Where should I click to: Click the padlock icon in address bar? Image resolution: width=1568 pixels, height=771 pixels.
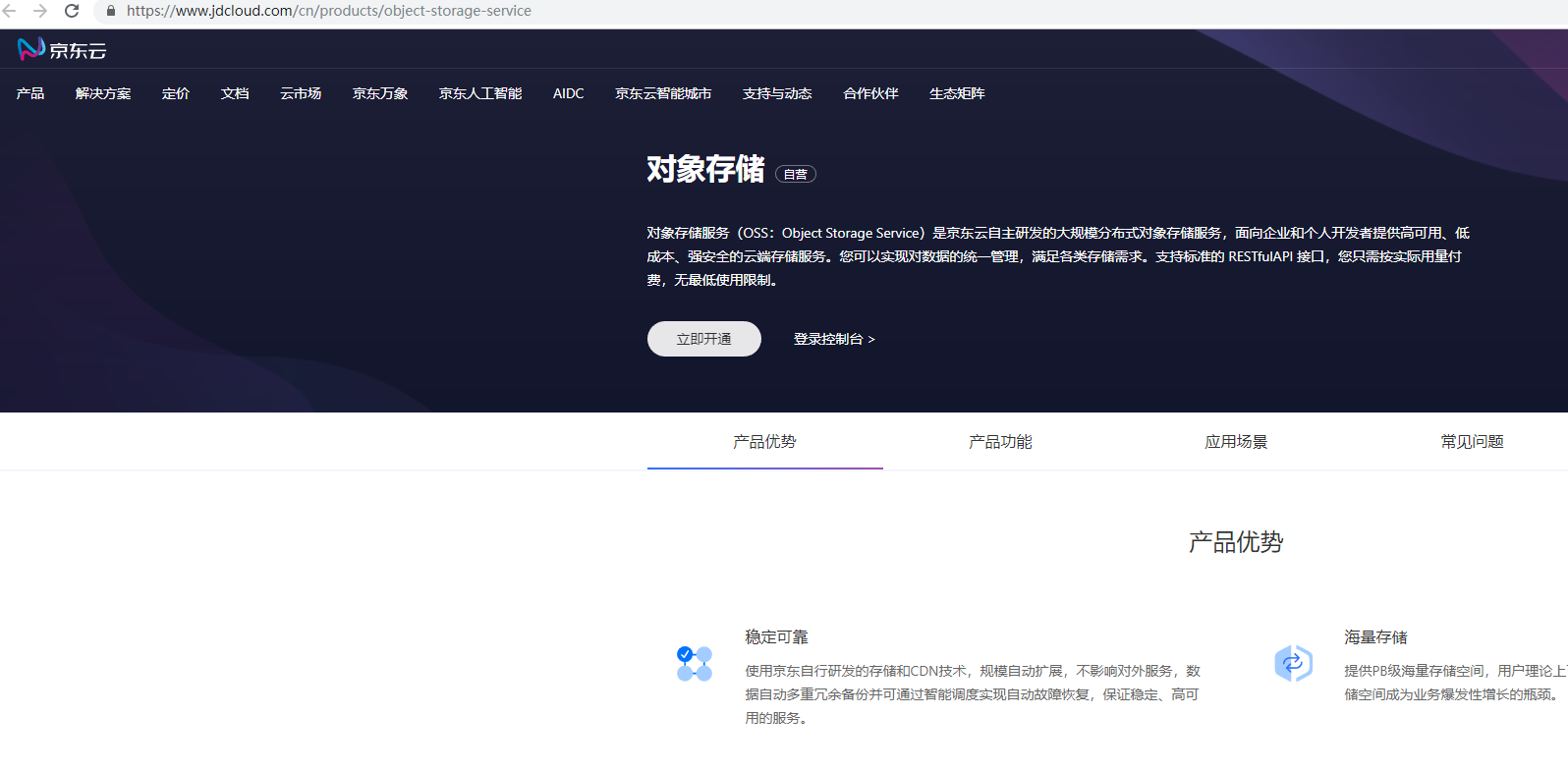[x=110, y=11]
